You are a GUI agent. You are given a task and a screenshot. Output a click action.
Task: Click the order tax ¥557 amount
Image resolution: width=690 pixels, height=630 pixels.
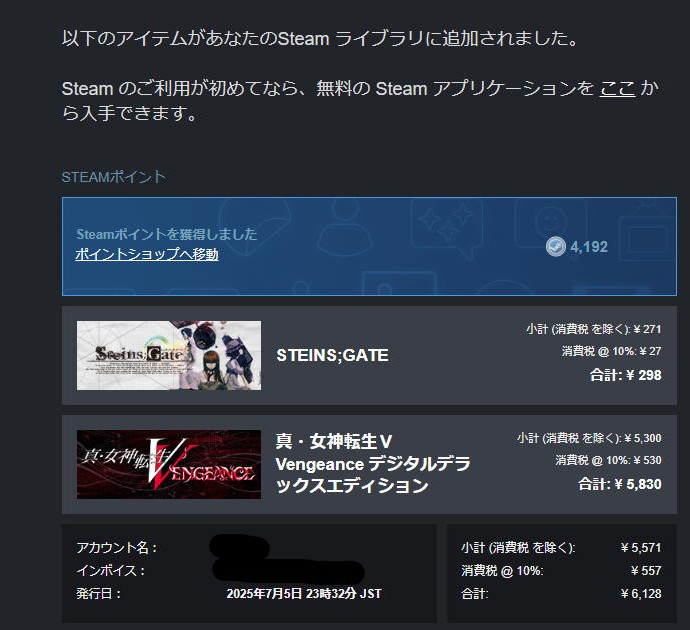[646, 571]
